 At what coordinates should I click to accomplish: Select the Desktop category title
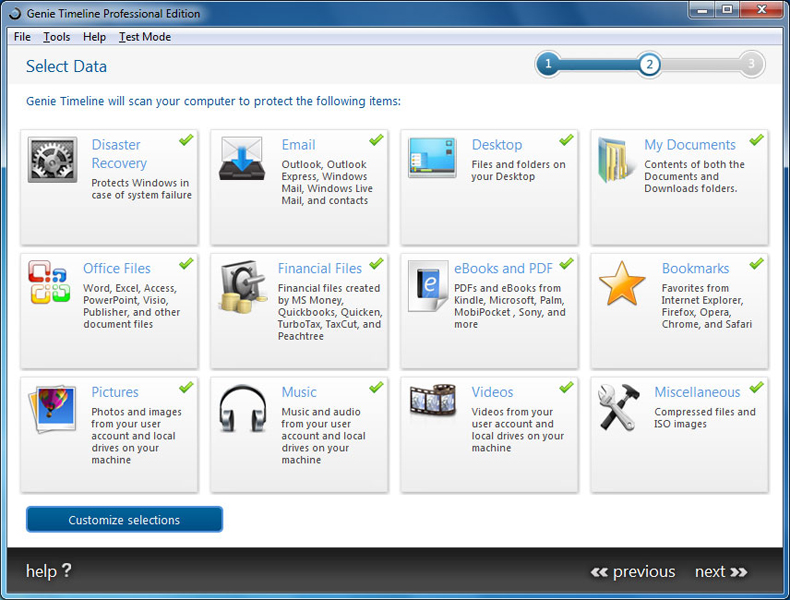pos(497,145)
